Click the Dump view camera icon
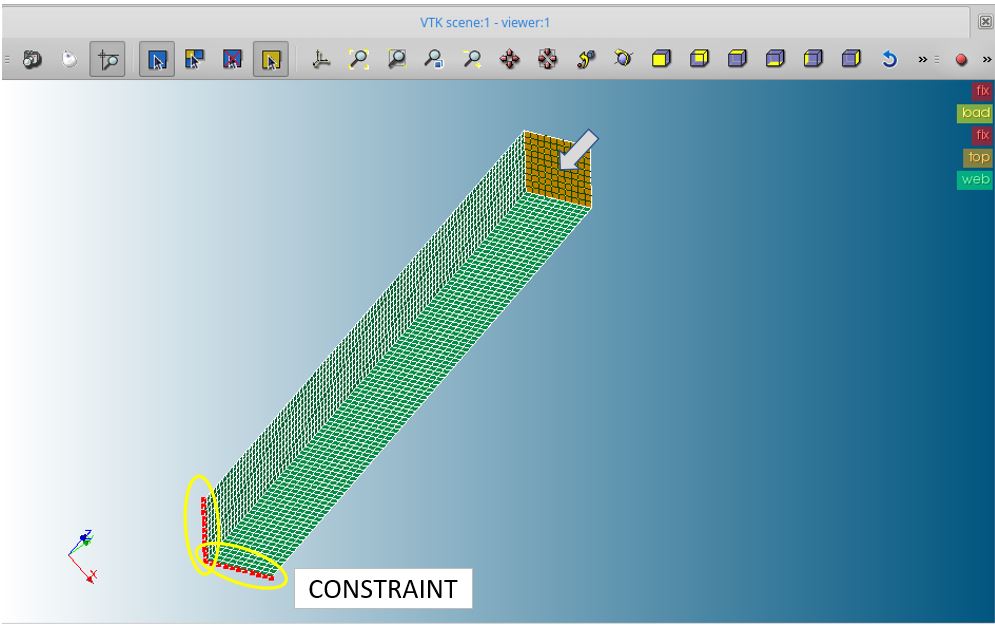 coord(32,60)
